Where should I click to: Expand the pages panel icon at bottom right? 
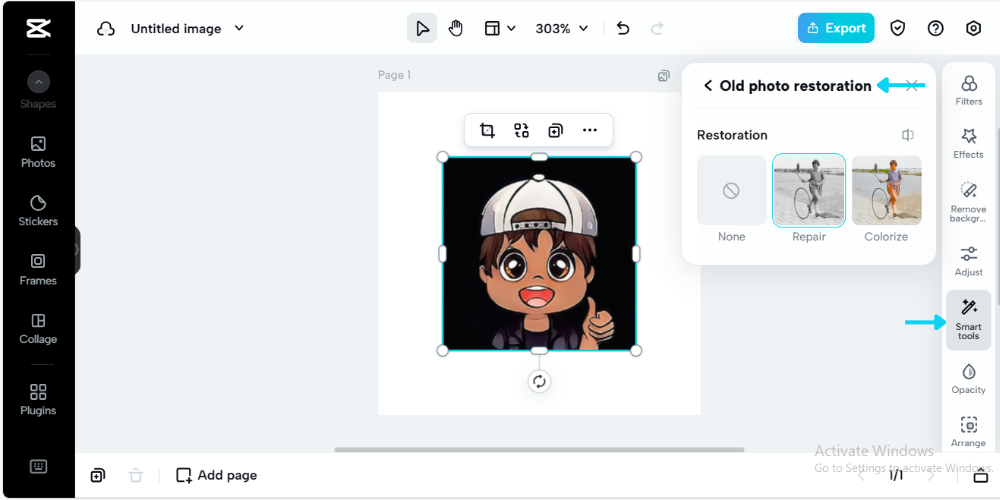coord(980,476)
